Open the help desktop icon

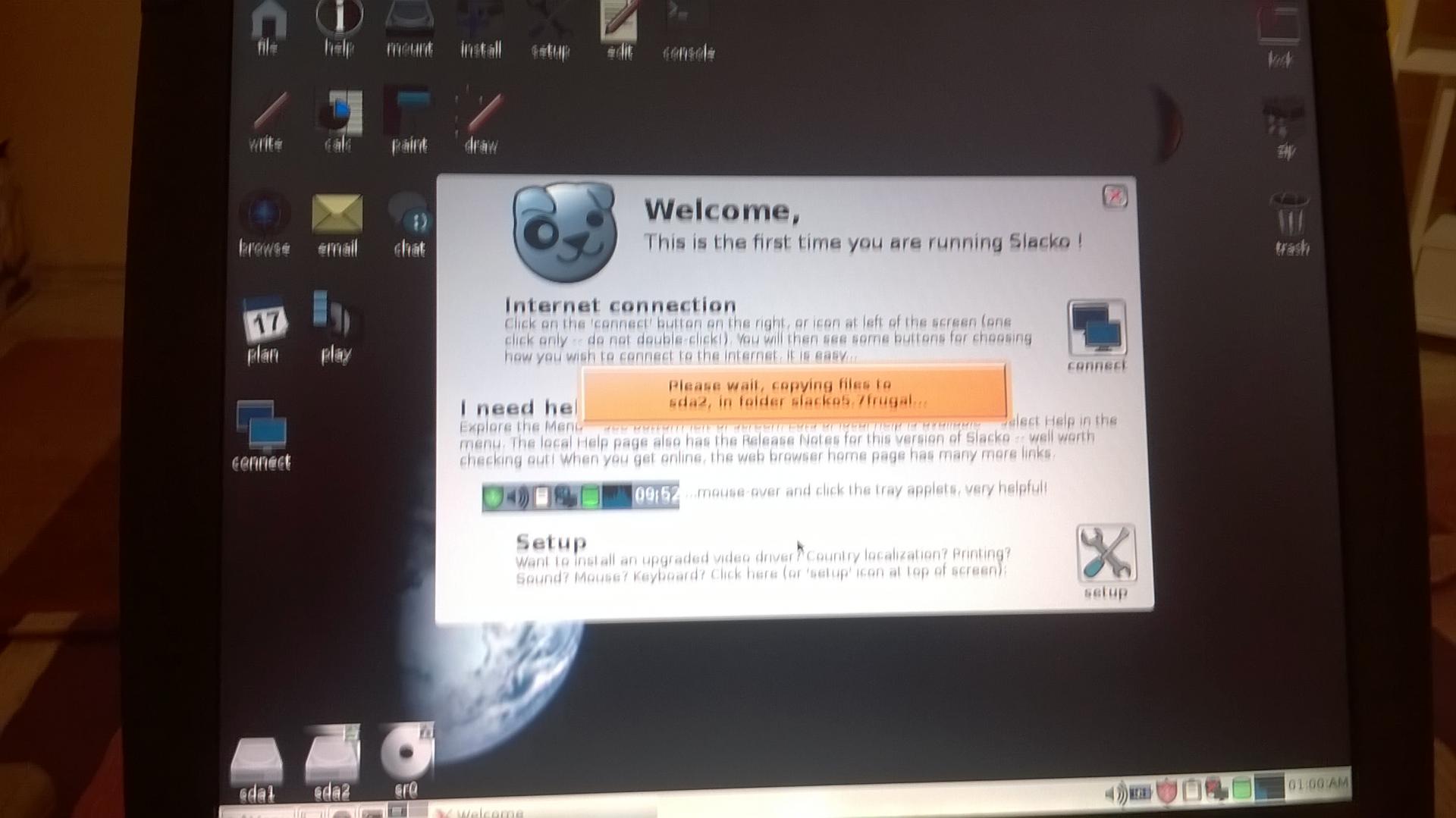(x=339, y=27)
